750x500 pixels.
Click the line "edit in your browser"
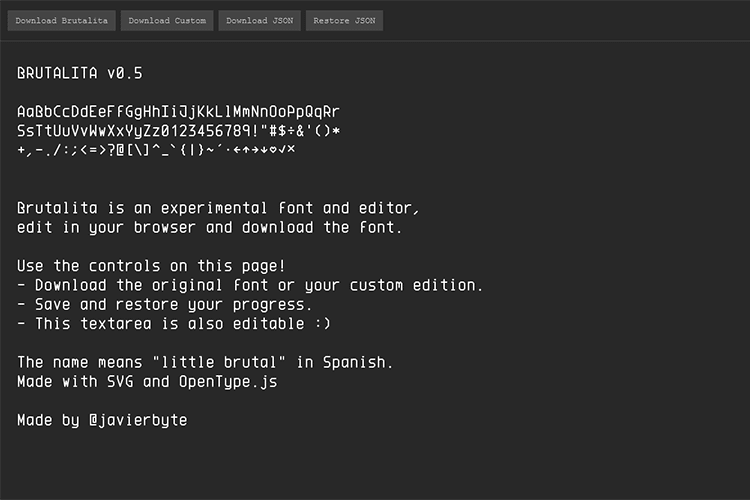209,227
